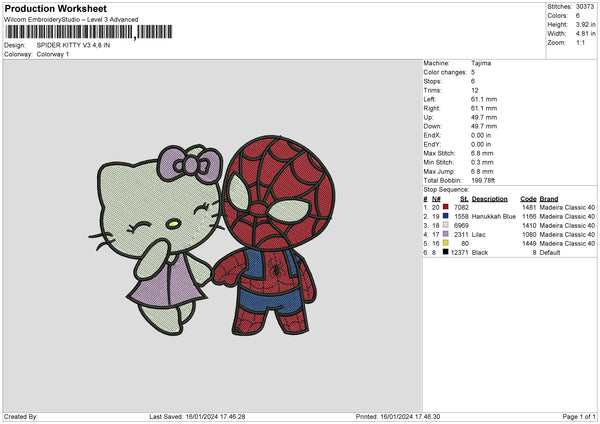
Task: Click the Width value 4.81 in
Action: click(585, 34)
